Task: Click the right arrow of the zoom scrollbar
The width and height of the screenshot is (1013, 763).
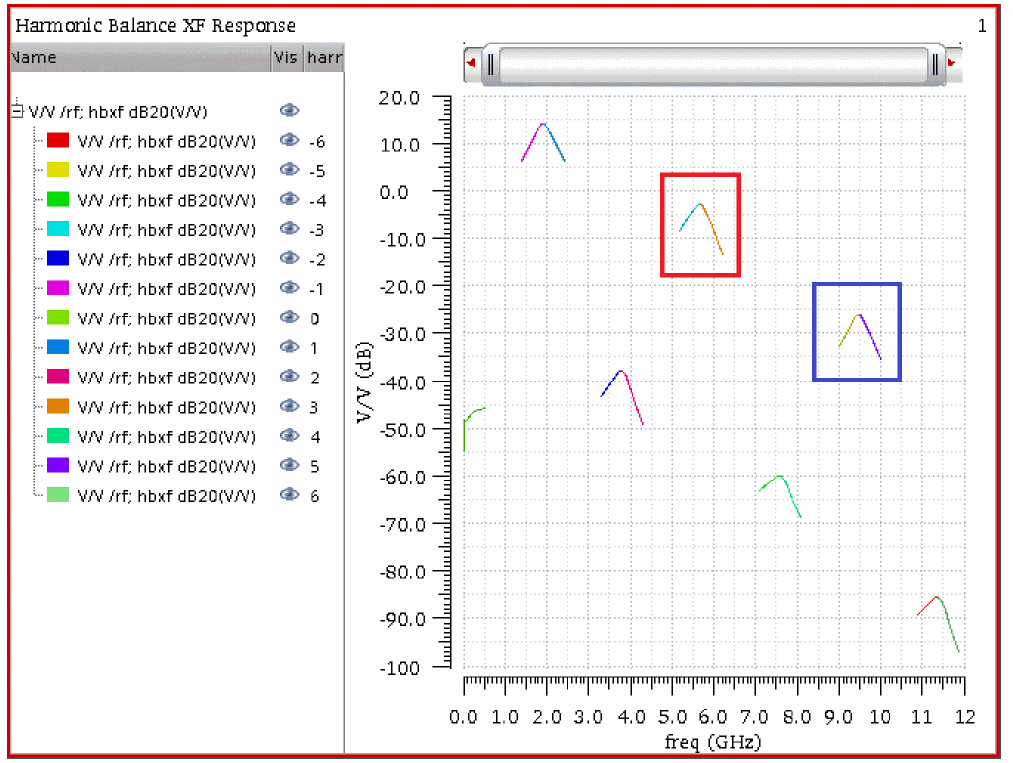Action: (952, 63)
